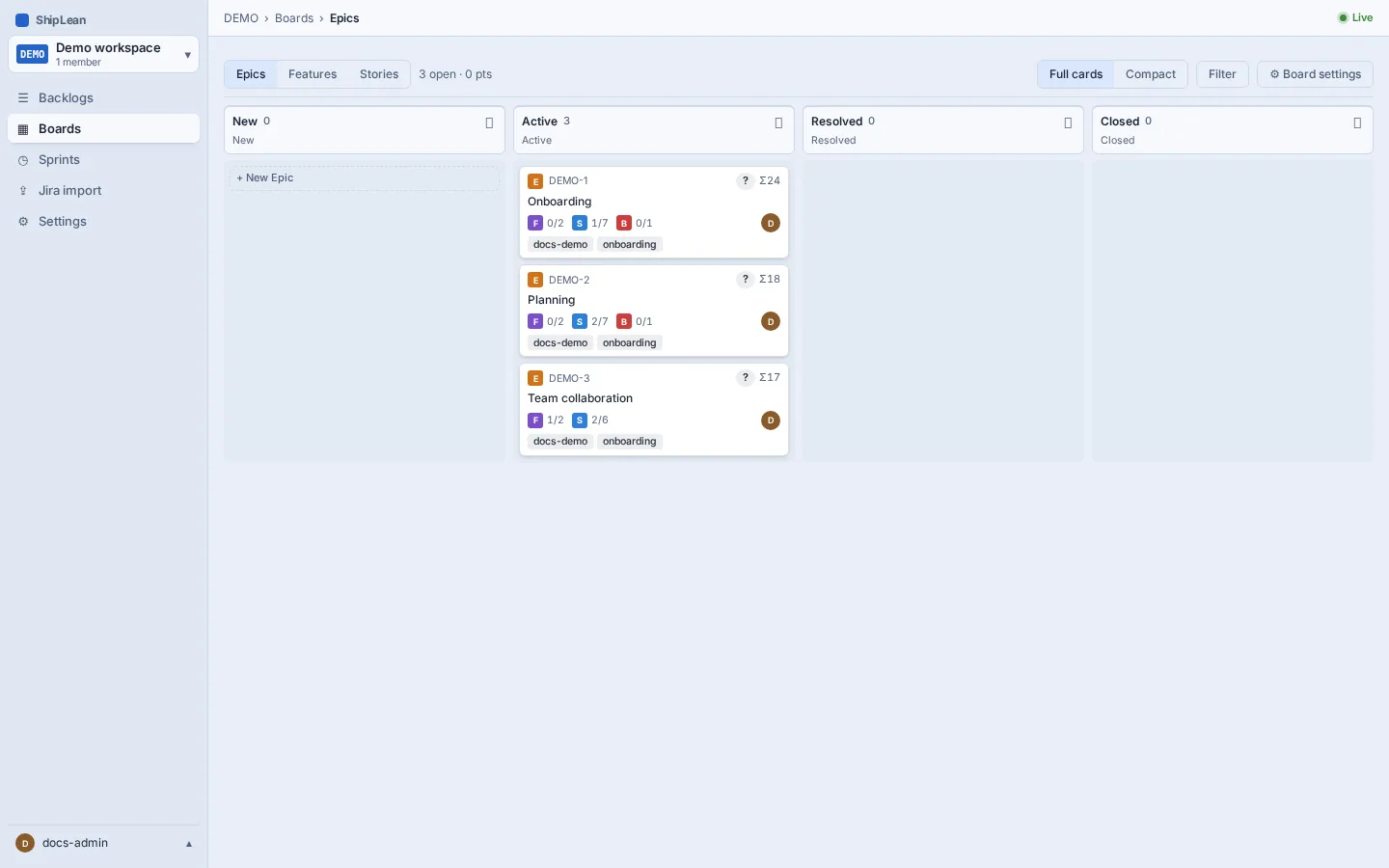
Task: Collapse the Closed column using its icon
Action: tap(1357, 123)
